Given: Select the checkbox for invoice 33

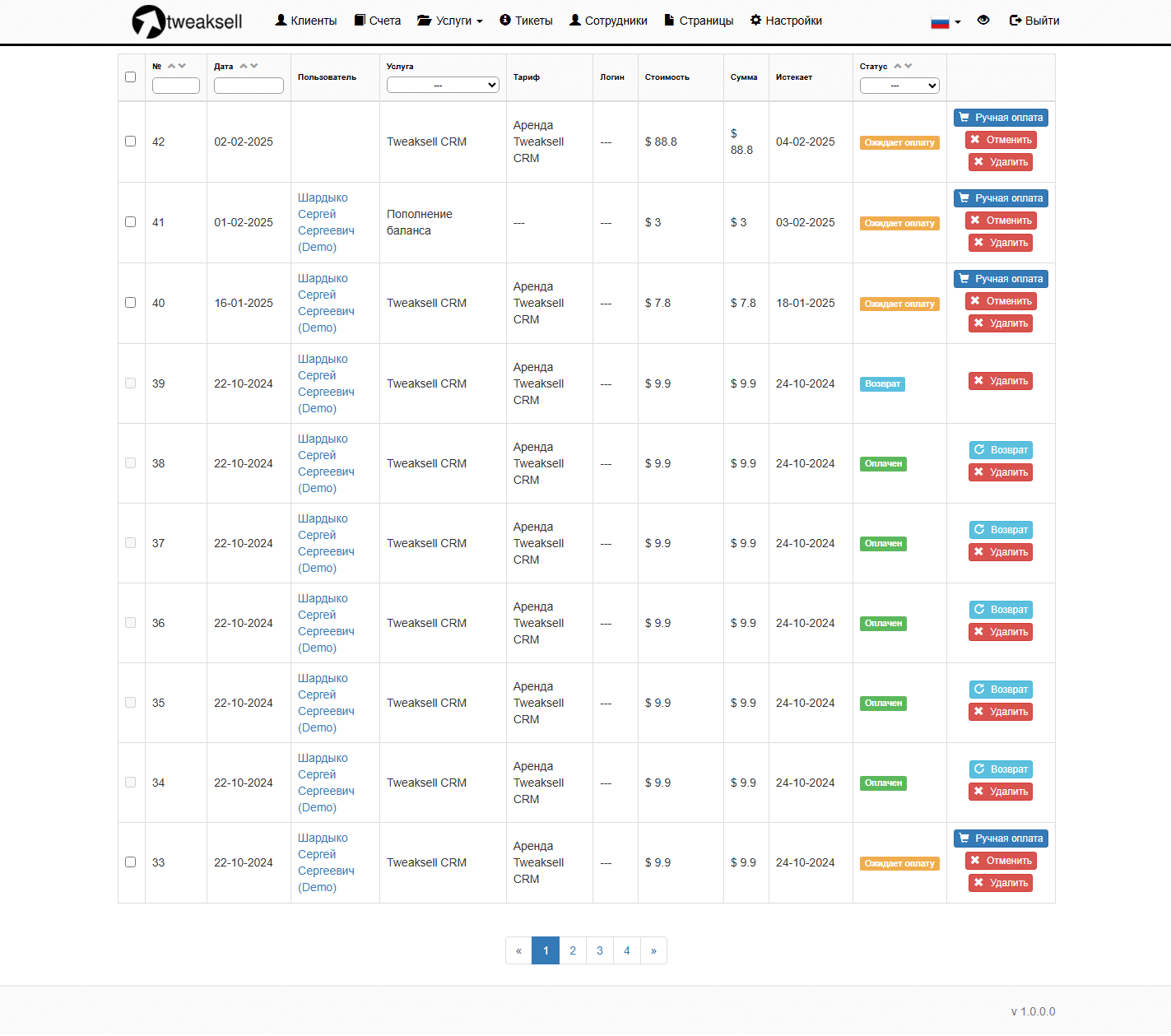Looking at the screenshot, I should [x=130, y=862].
